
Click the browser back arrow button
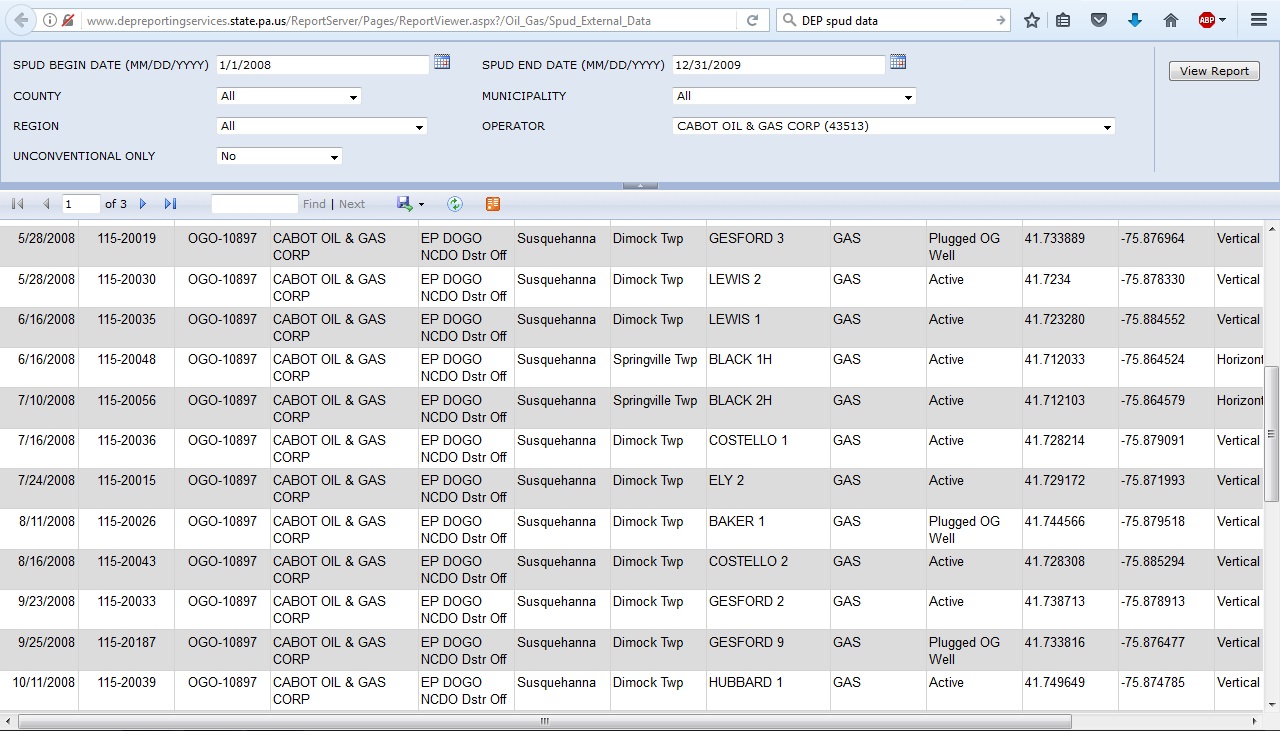click(20, 20)
